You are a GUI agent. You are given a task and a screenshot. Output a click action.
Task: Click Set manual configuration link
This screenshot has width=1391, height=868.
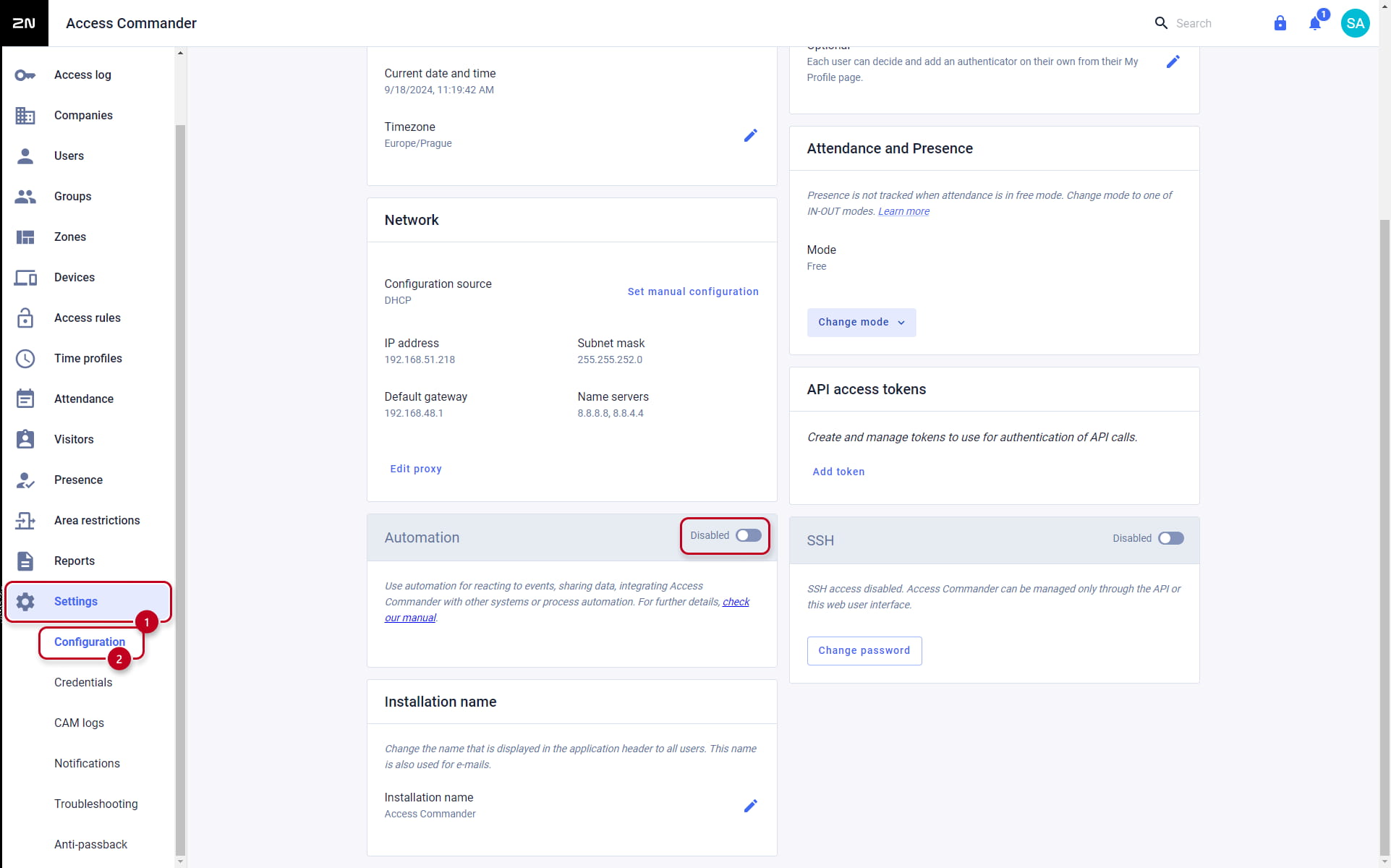tap(693, 292)
